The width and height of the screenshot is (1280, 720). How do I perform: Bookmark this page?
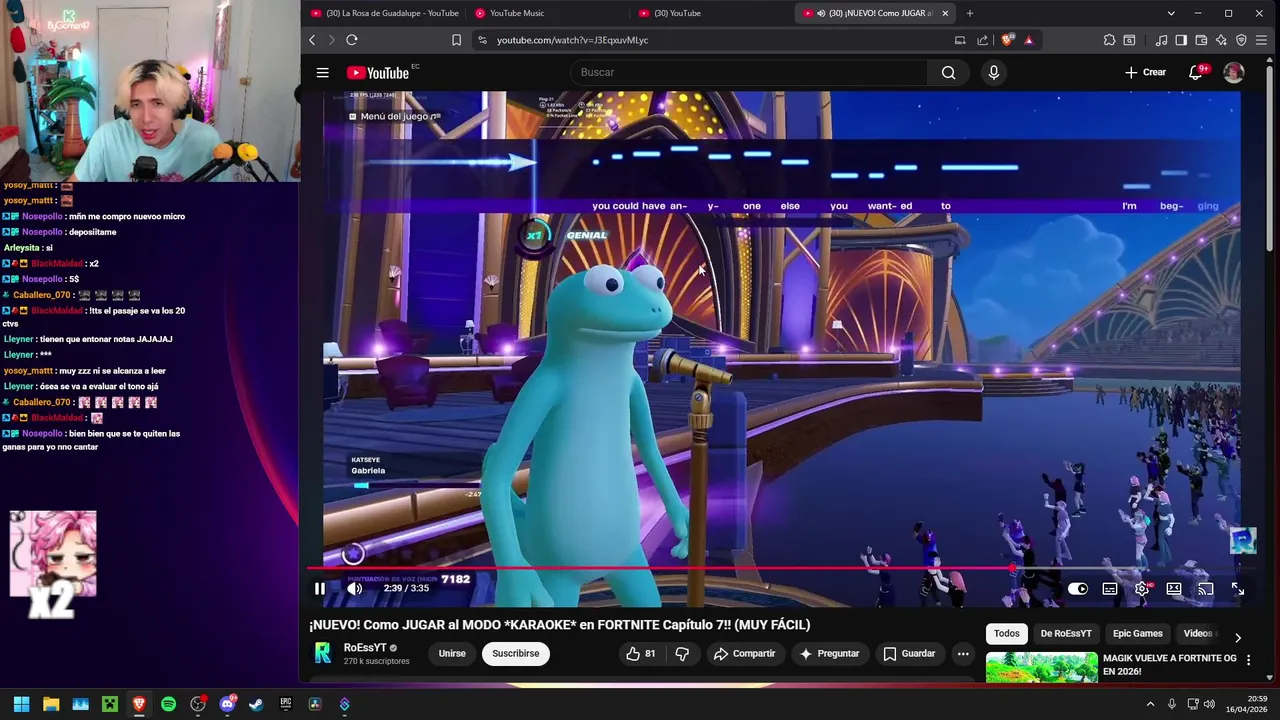tap(456, 40)
